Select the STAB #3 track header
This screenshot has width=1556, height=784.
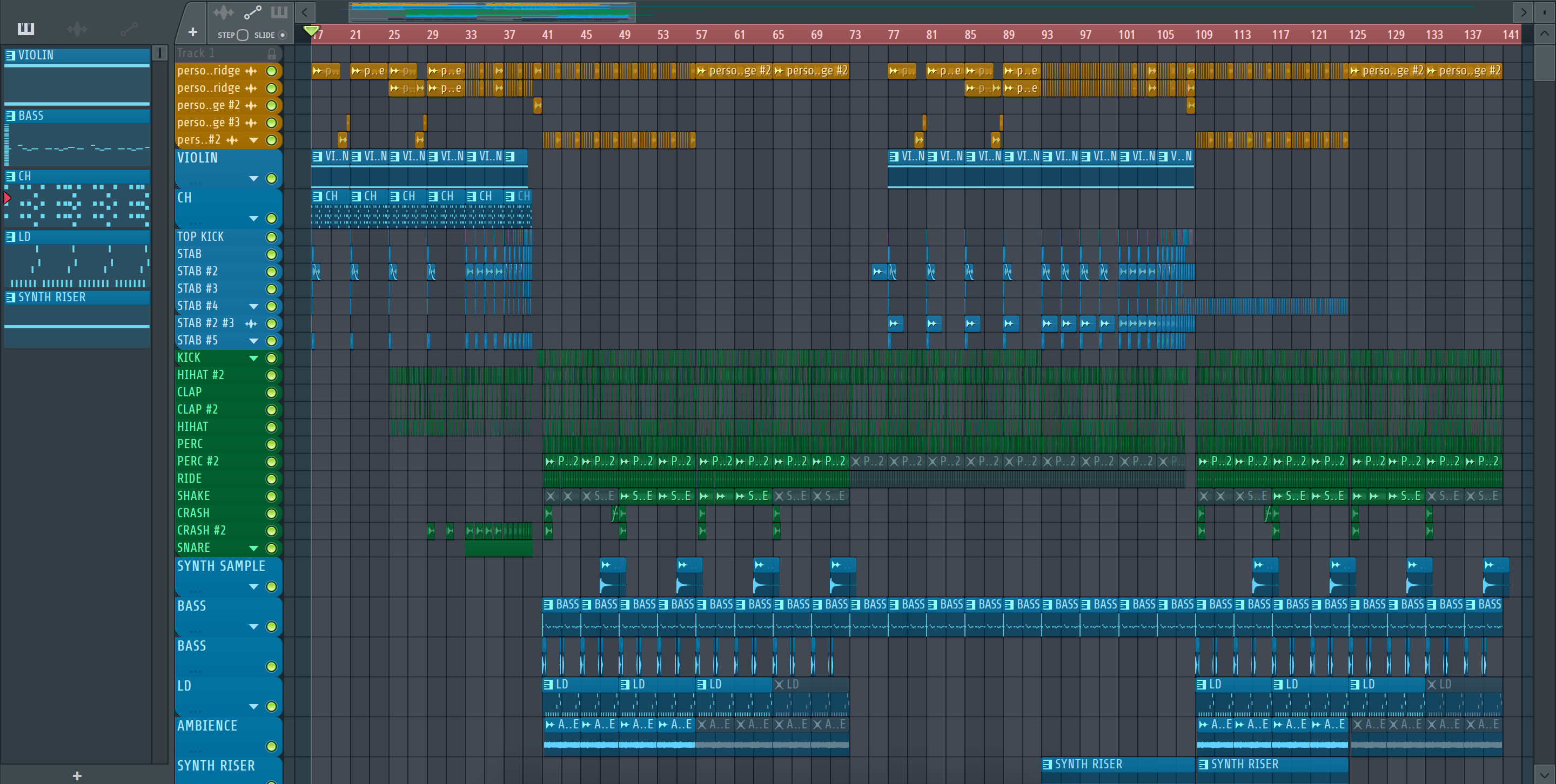click(x=229, y=289)
